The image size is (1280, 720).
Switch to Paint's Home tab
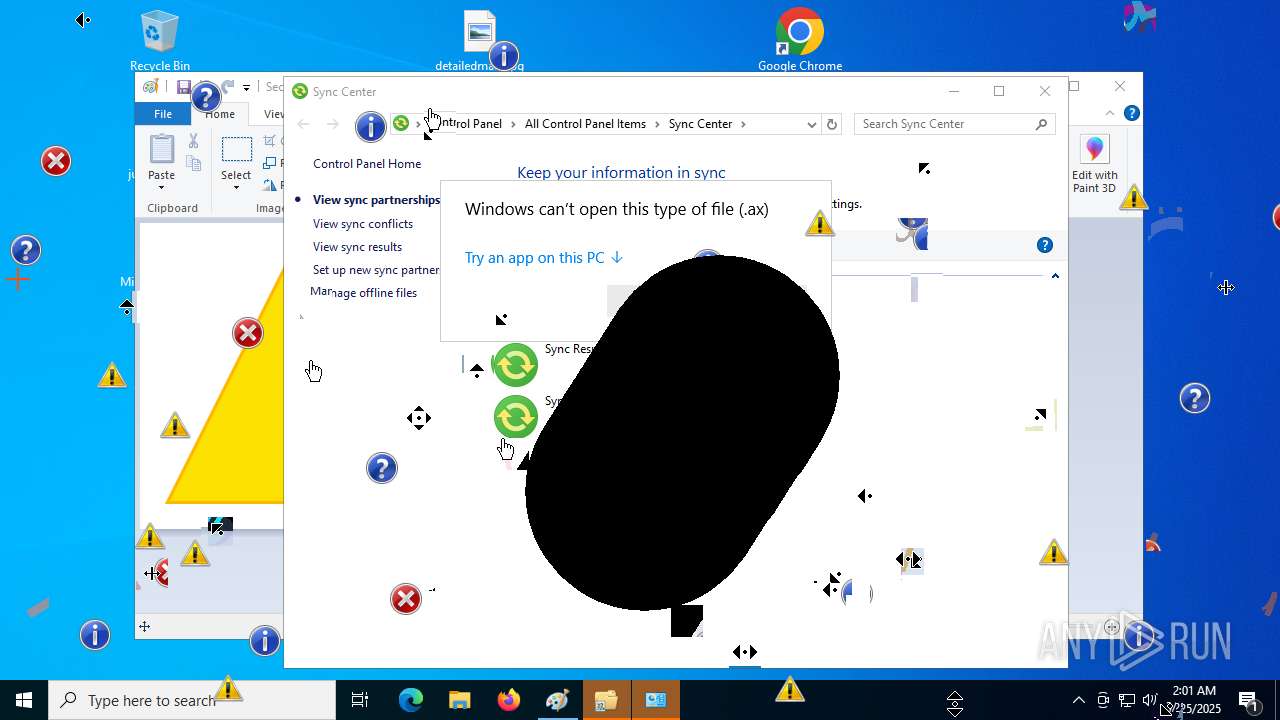(x=220, y=114)
